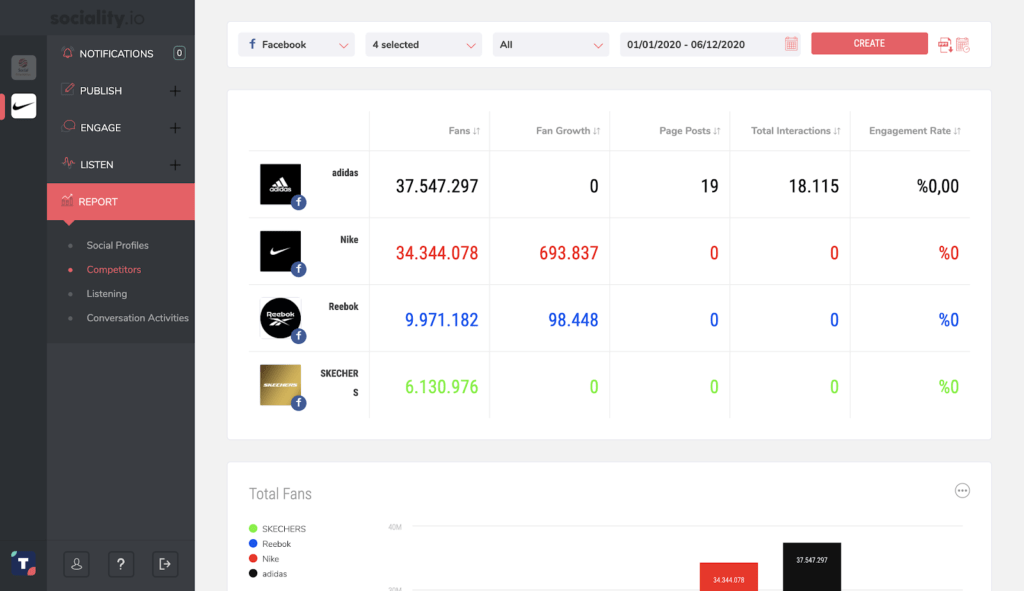
Task: Open the All filter dropdown
Action: point(551,44)
